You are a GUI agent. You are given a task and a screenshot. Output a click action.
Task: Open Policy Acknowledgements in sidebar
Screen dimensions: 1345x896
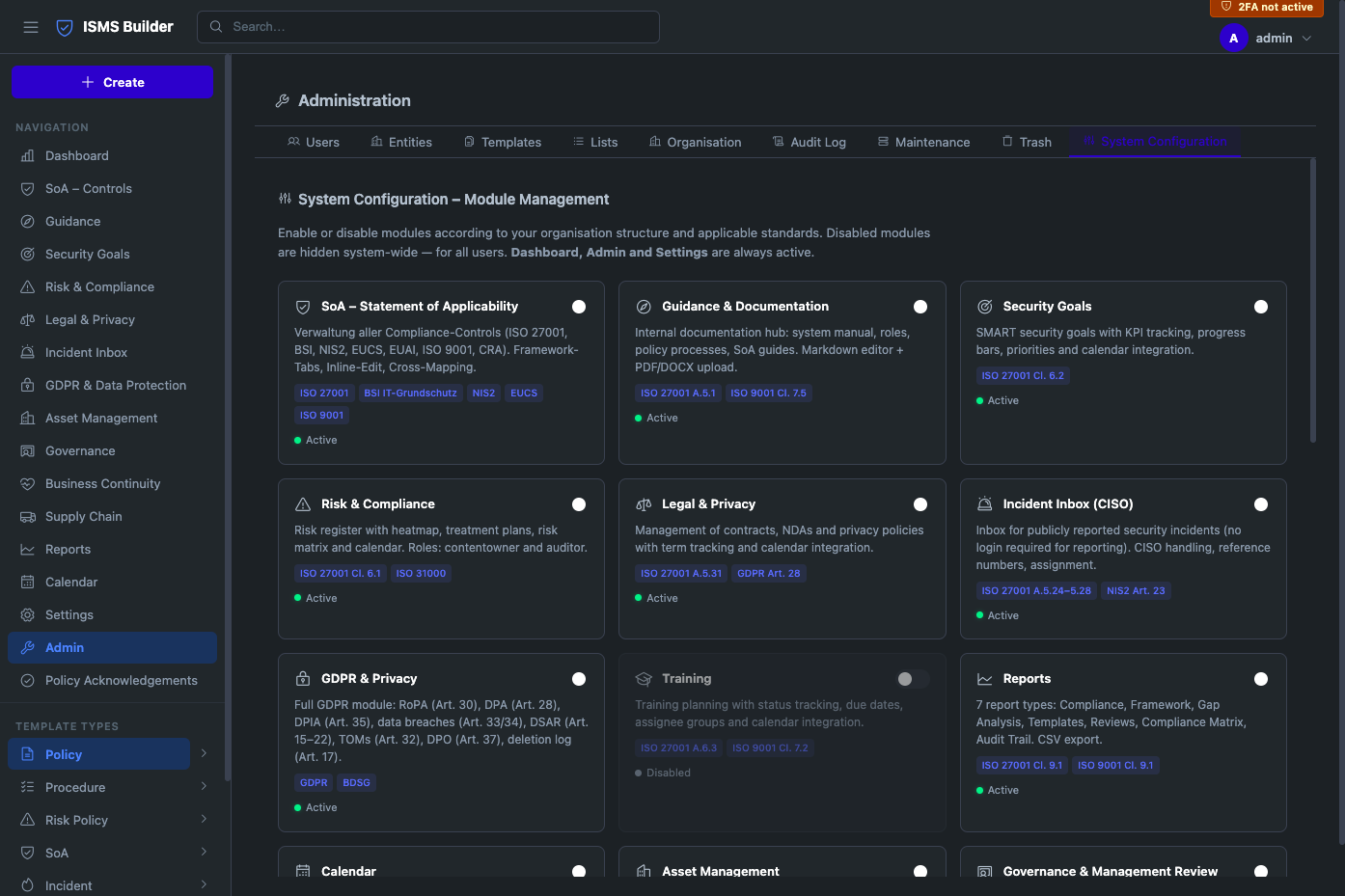[112, 680]
